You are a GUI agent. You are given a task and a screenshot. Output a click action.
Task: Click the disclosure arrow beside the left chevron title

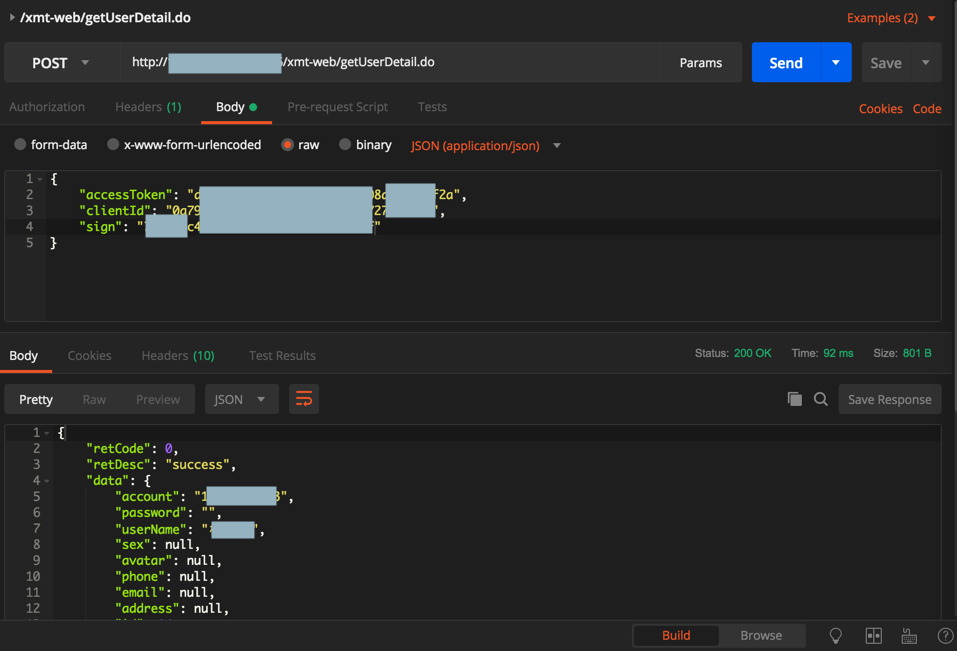click(10, 17)
